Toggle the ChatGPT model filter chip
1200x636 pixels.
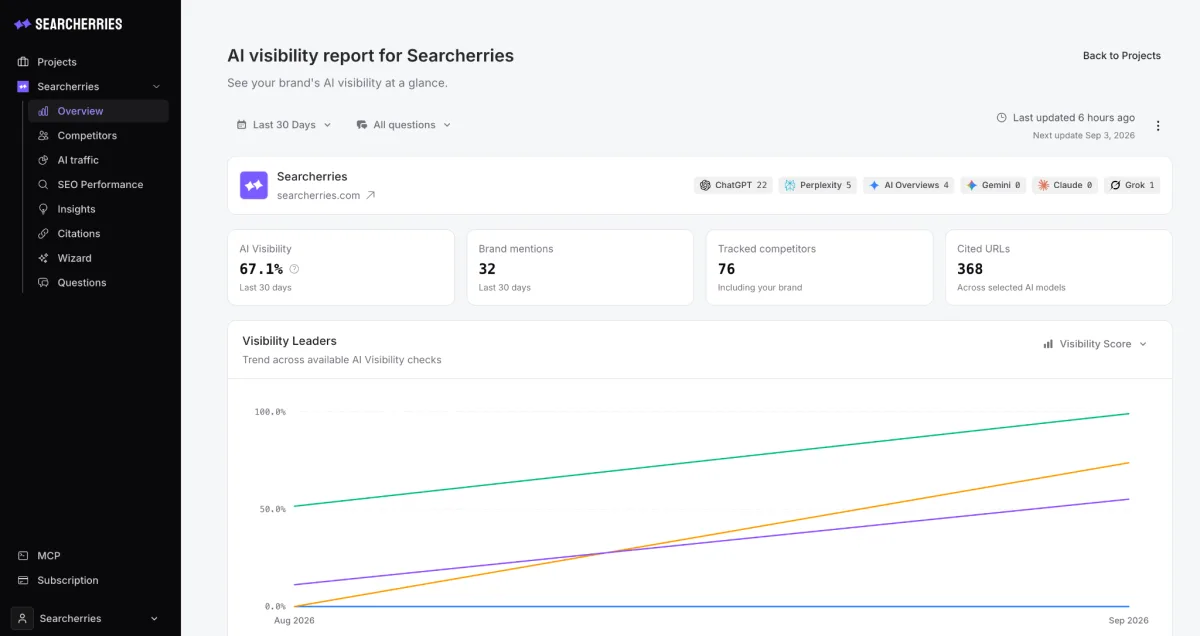click(733, 185)
